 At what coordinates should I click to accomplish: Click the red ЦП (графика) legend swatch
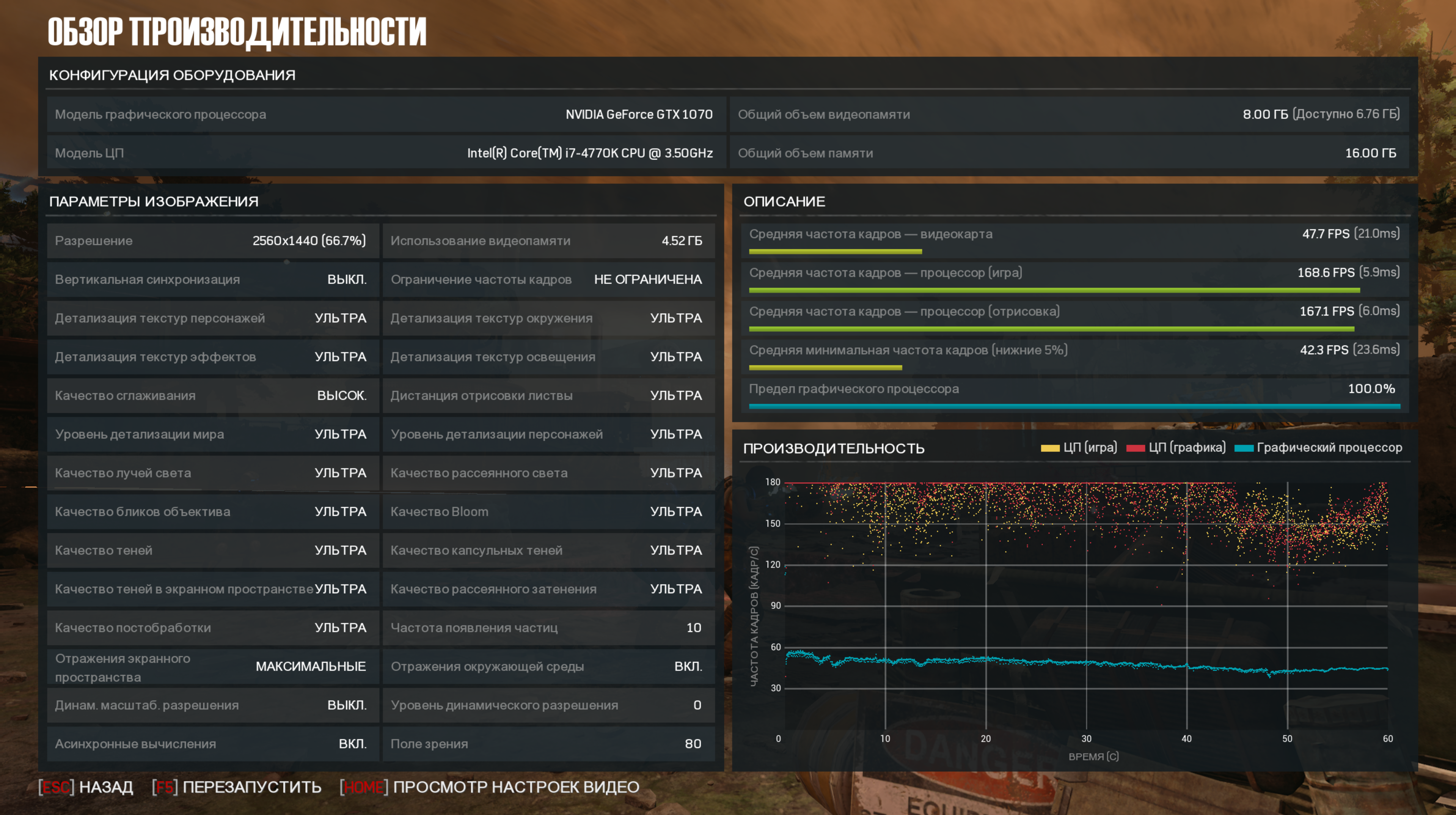click(x=1135, y=448)
